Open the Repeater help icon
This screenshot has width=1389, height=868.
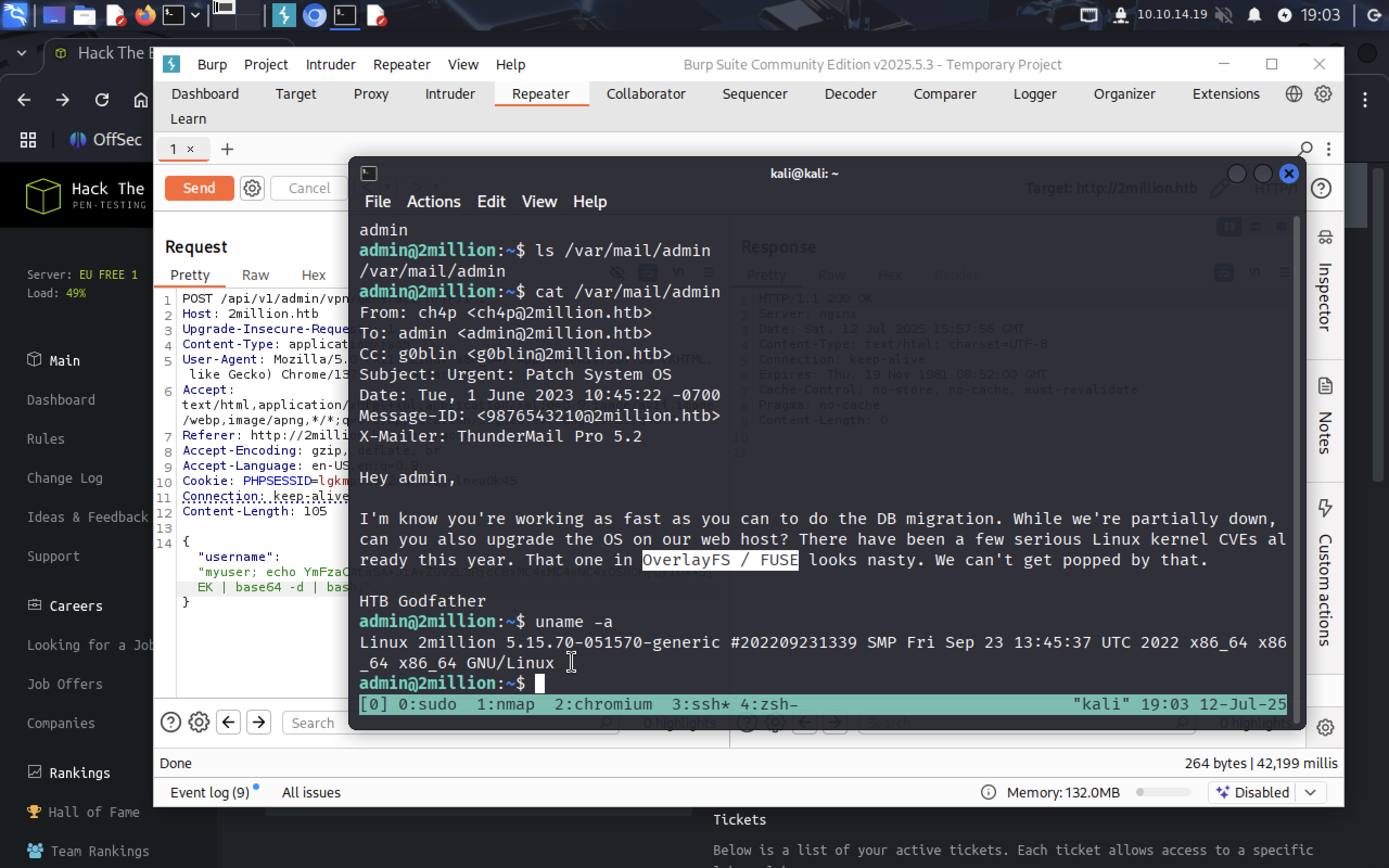pos(1321,188)
